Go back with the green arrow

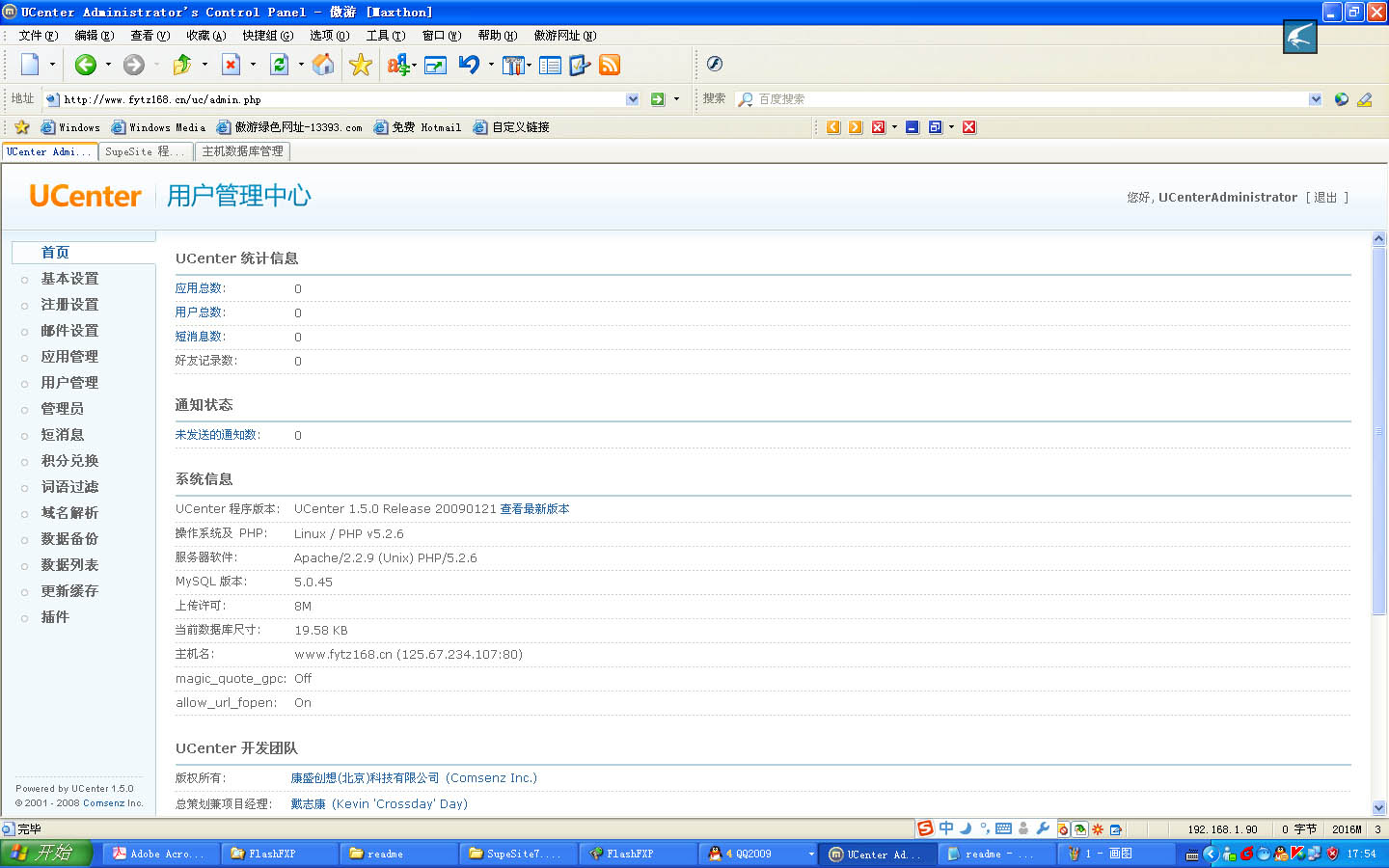tap(86, 65)
